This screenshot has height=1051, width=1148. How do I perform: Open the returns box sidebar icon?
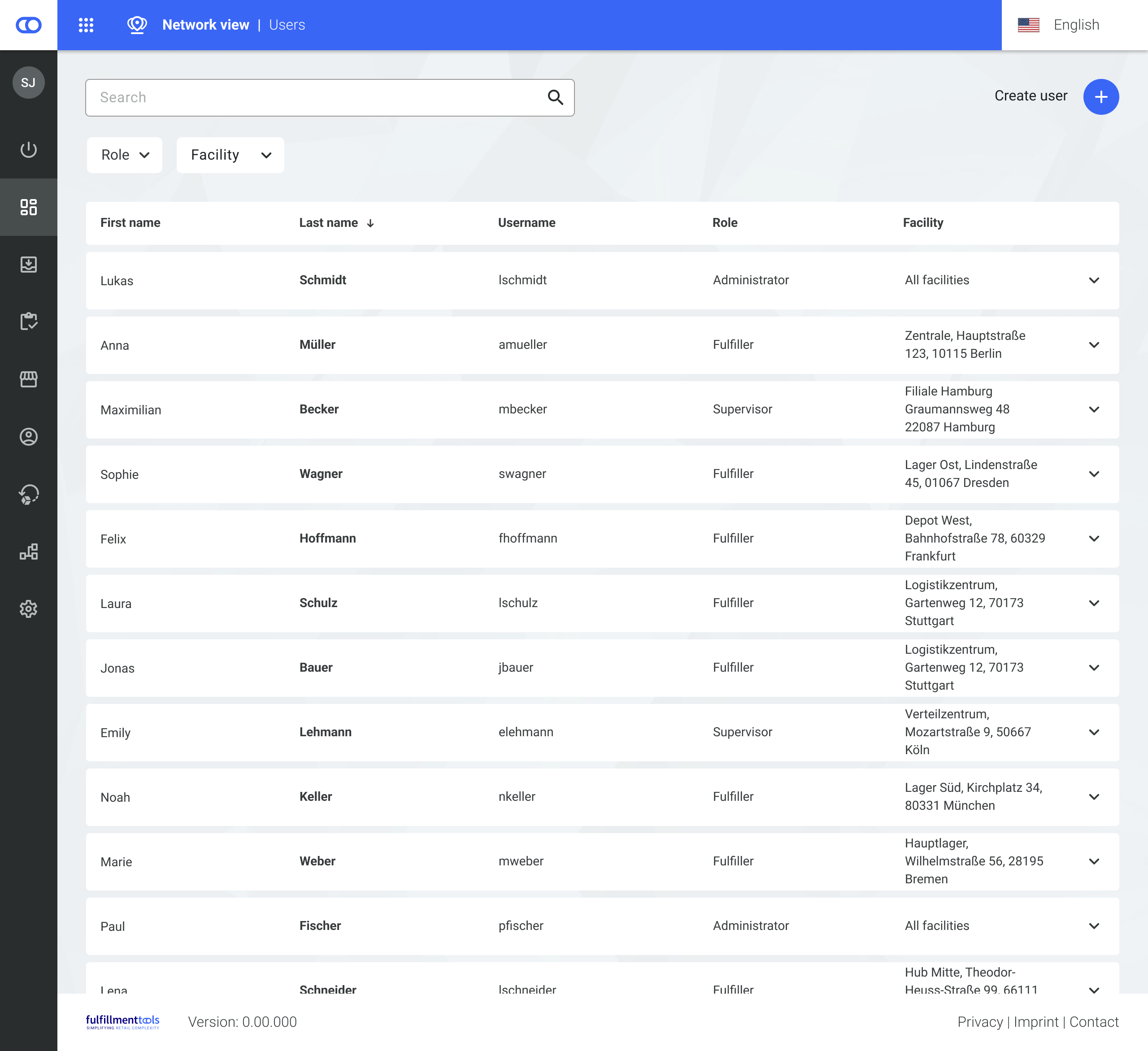28,494
